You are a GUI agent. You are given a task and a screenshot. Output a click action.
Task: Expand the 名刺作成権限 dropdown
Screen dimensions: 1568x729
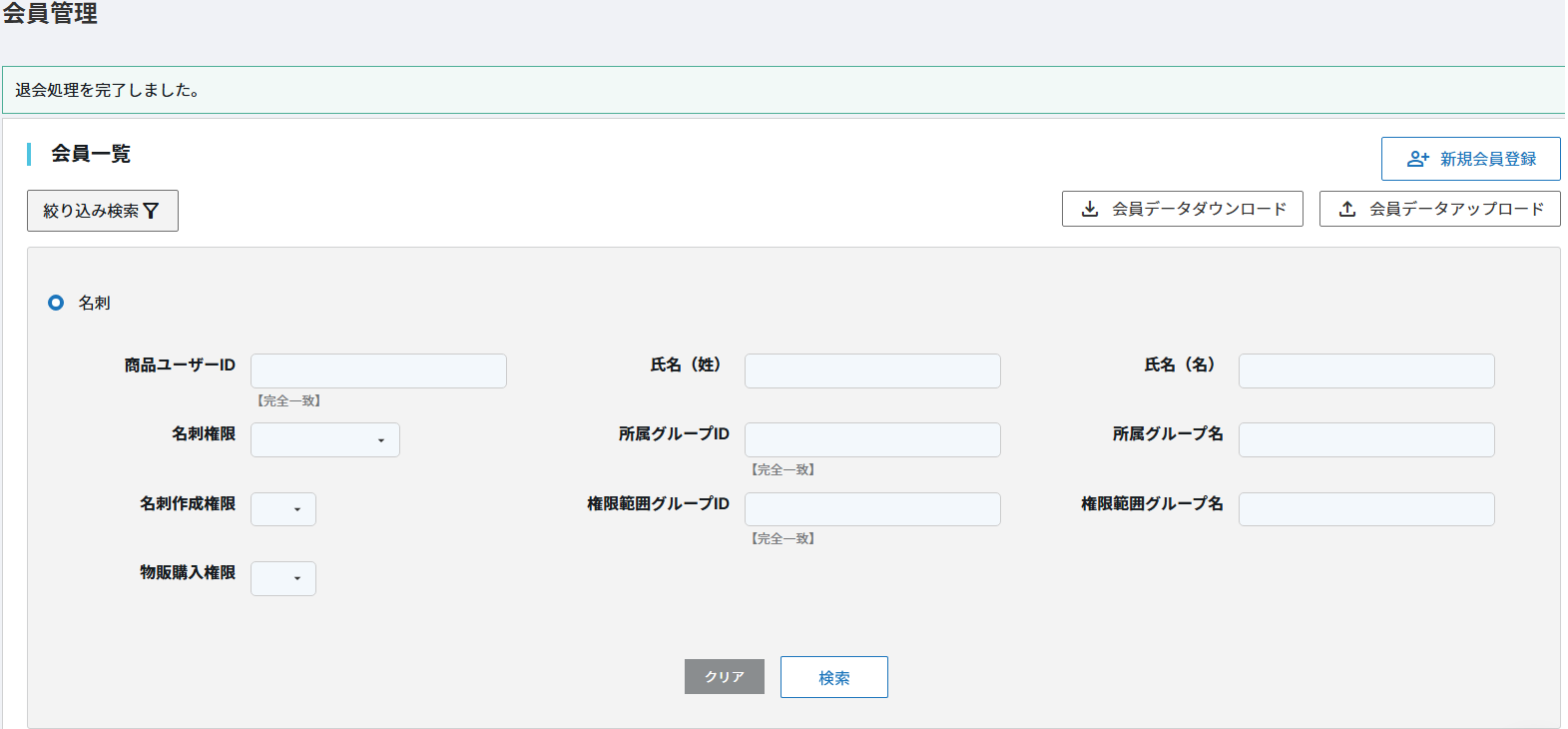(283, 509)
